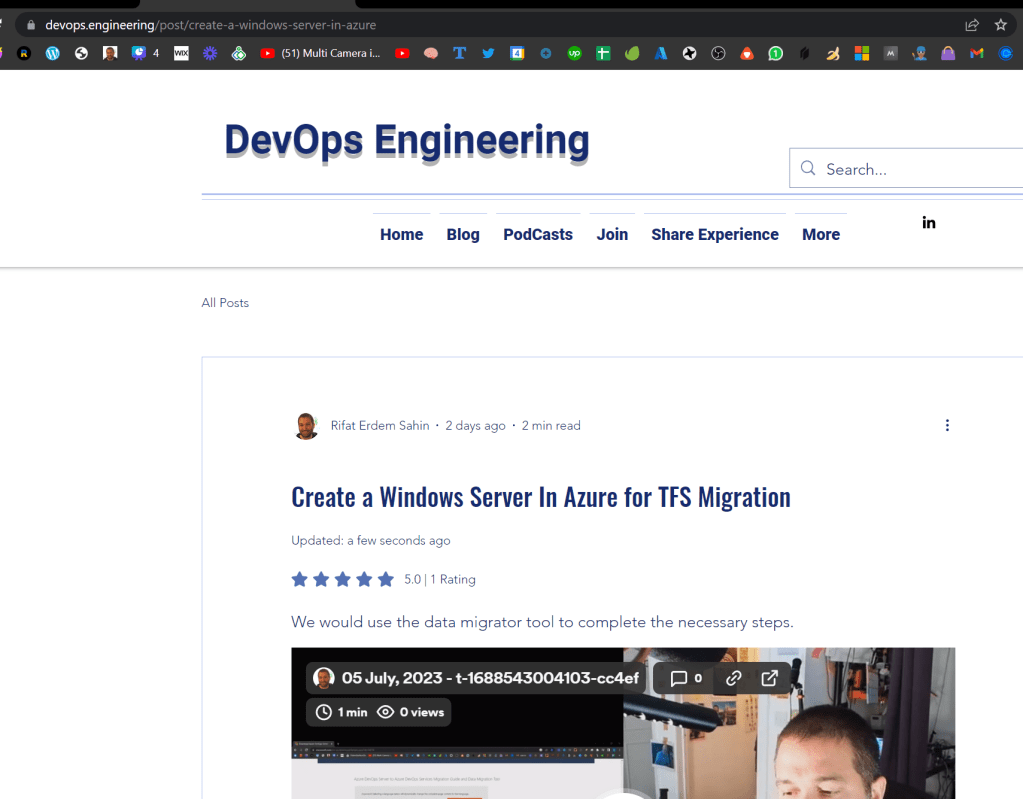This screenshot has width=1023, height=799.
Task: Open the Gmail bookmark icon
Action: pyautogui.click(x=977, y=53)
